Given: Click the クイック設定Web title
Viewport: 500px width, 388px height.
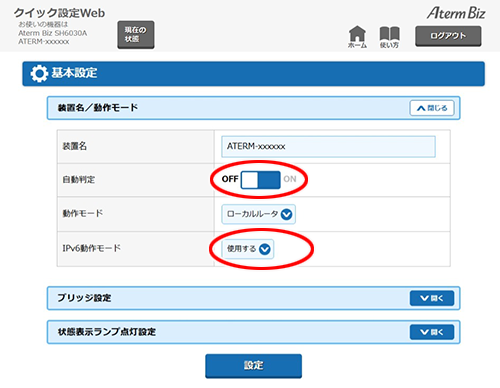Looking at the screenshot, I should [59, 13].
